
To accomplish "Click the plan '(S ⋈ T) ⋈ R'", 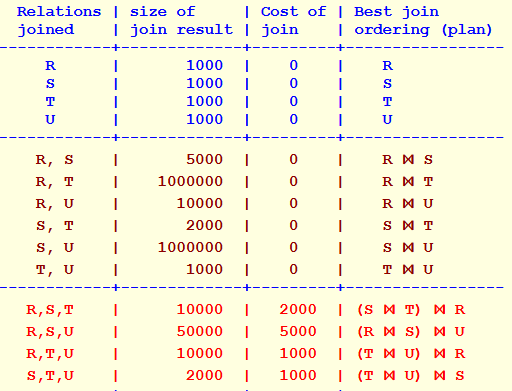I will [x=411, y=310].
